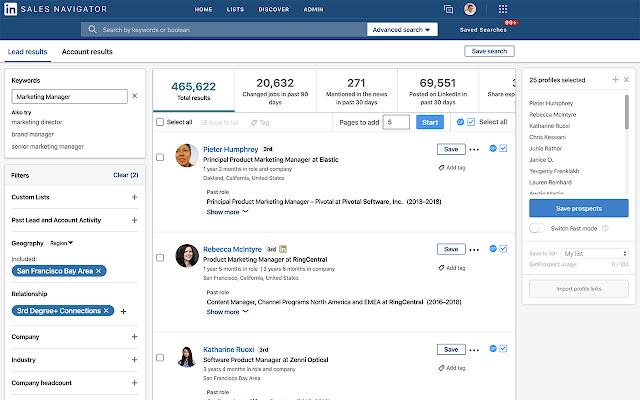Image resolution: width=640 pixels, height=400 pixels.
Task: Open more options for Pieter Humphrey
Action: (477, 149)
